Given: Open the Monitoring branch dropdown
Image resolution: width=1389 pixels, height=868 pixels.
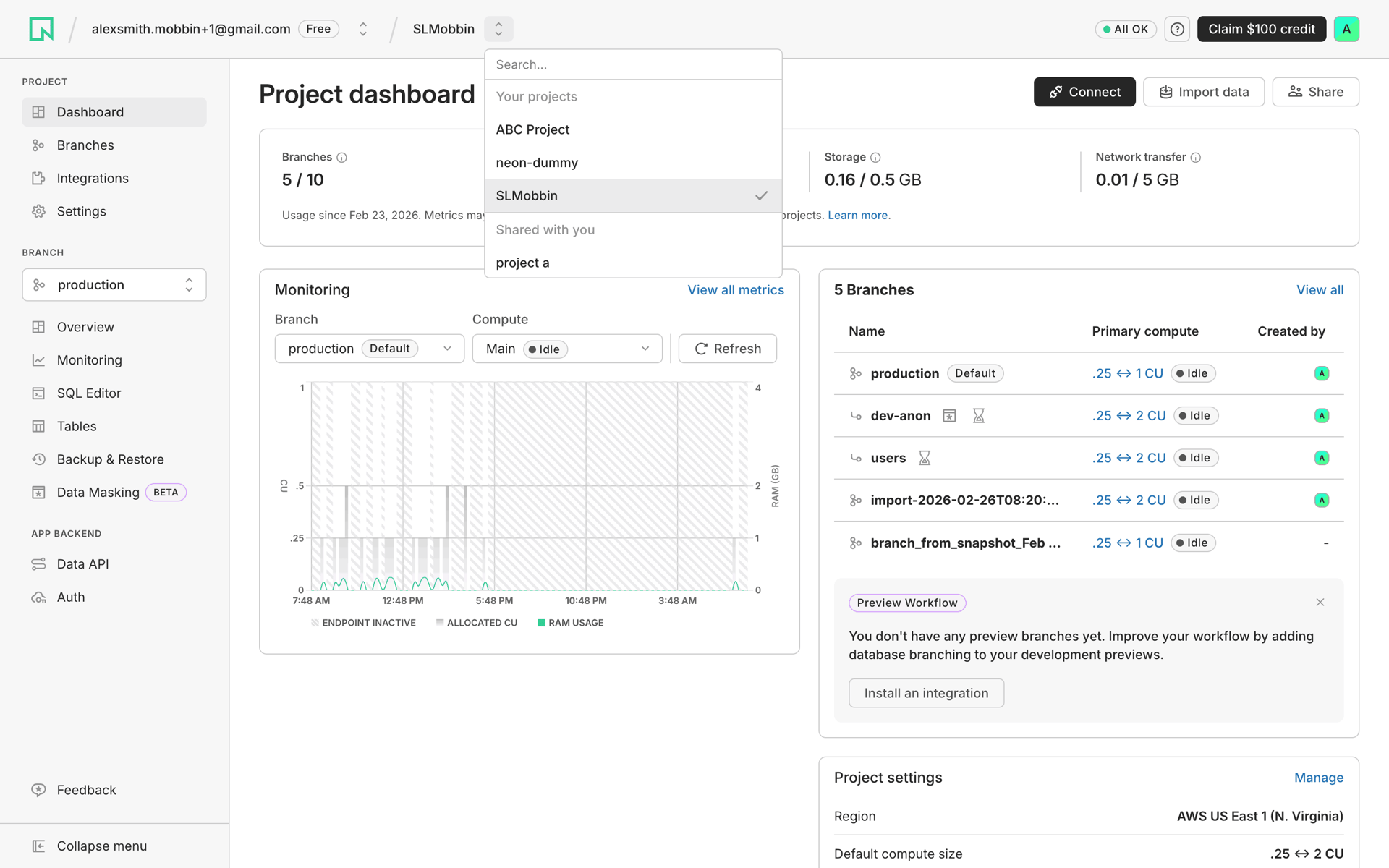Looking at the screenshot, I should [x=370, y=349].
